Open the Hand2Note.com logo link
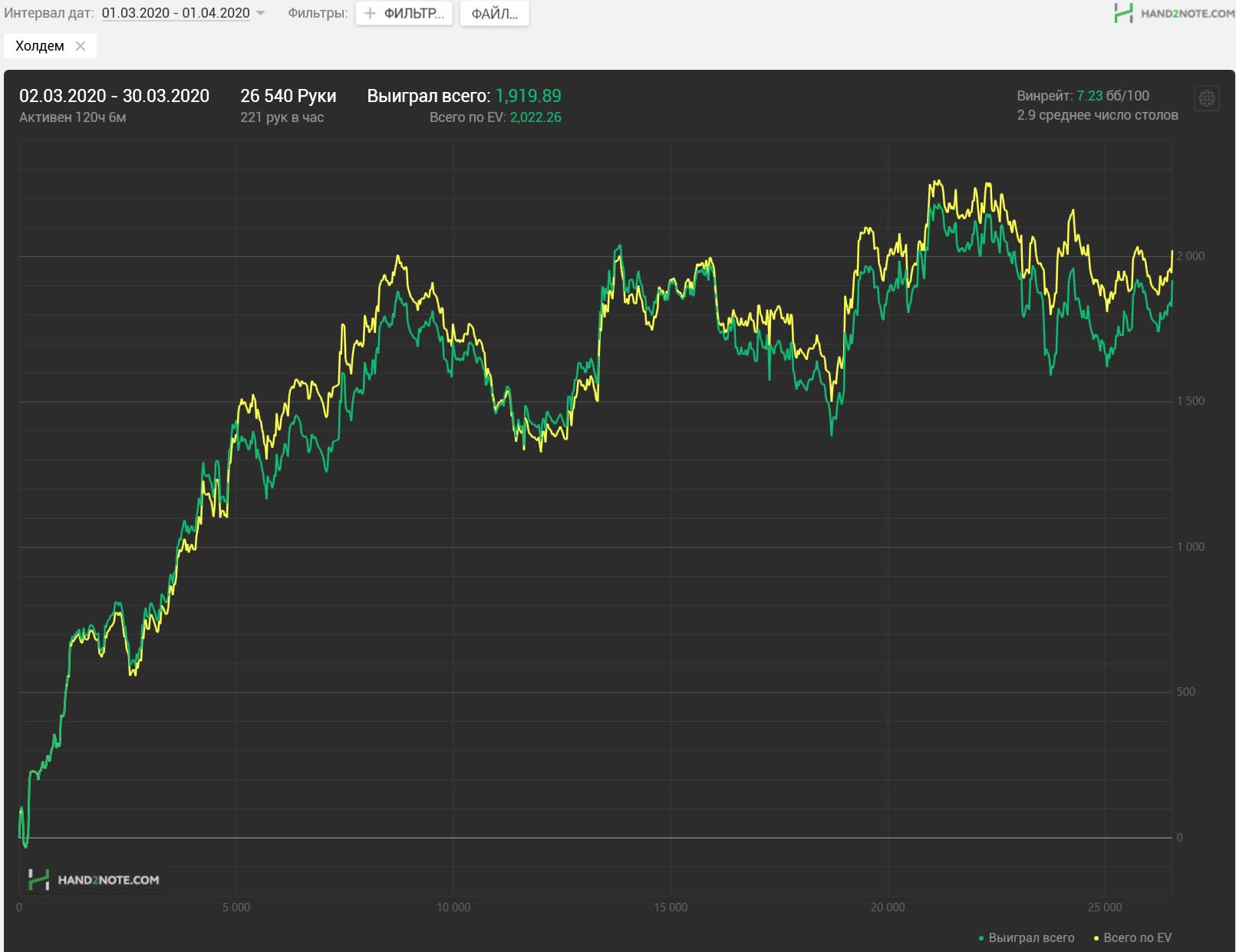The height and width of the screenshot is (952, 1236). tap(1174, 12)
